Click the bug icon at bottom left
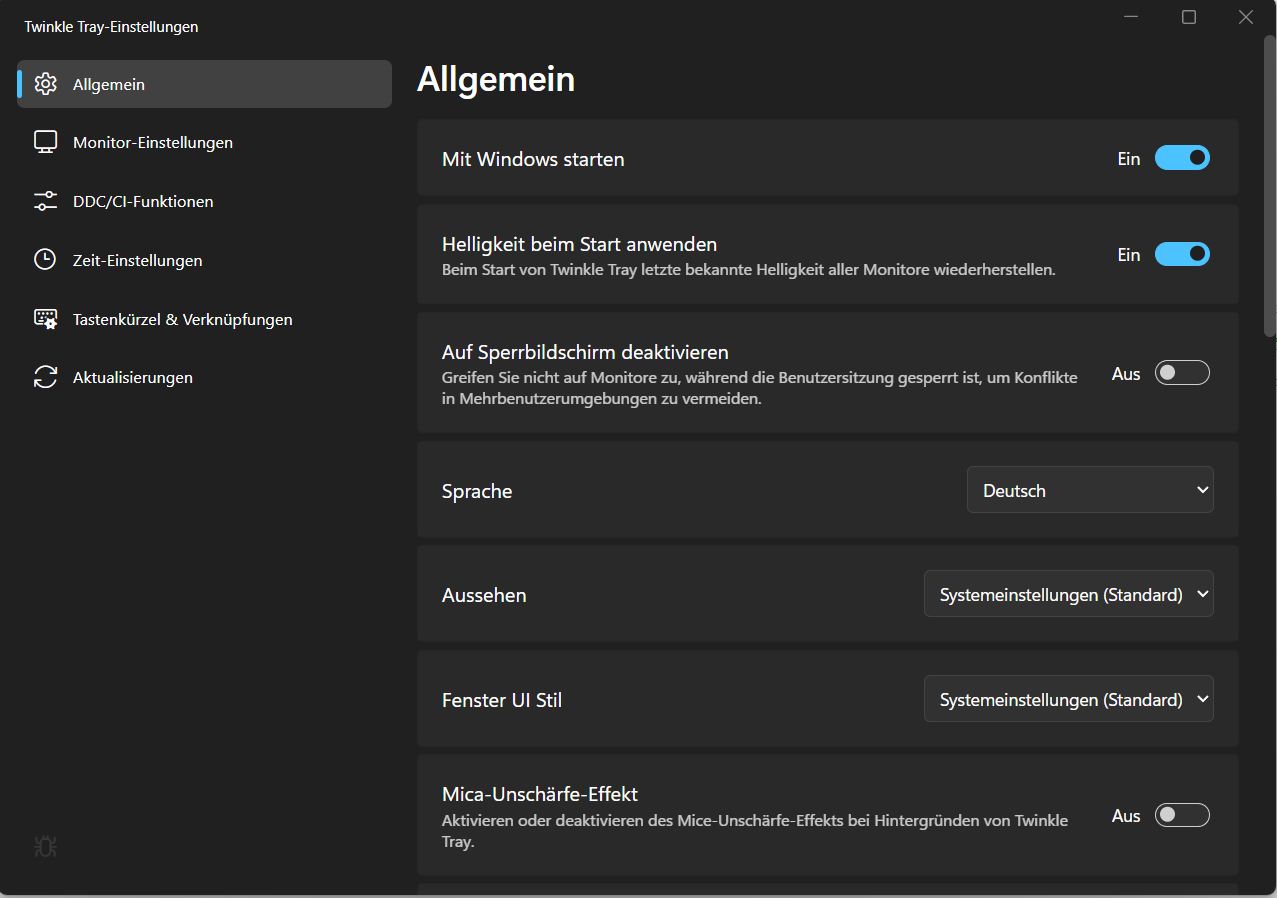Image resolution: width=1277 pixels, height=898 pixels. [45, 846]
